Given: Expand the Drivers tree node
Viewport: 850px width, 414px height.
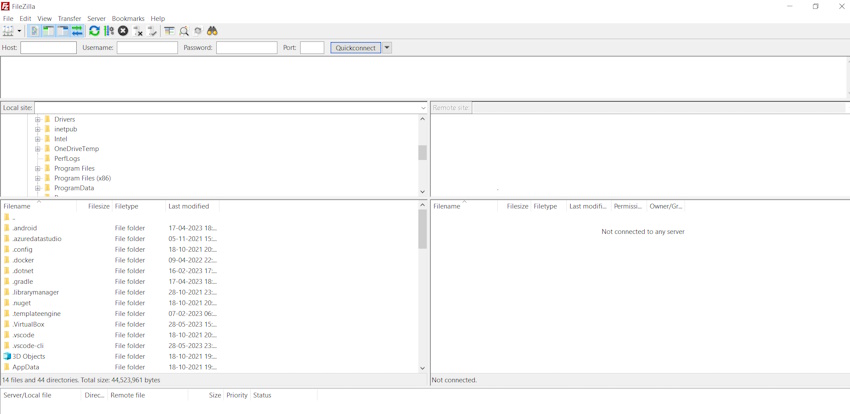Looking at the screenshot, I should pyautogui.click(x=38, y=119).
